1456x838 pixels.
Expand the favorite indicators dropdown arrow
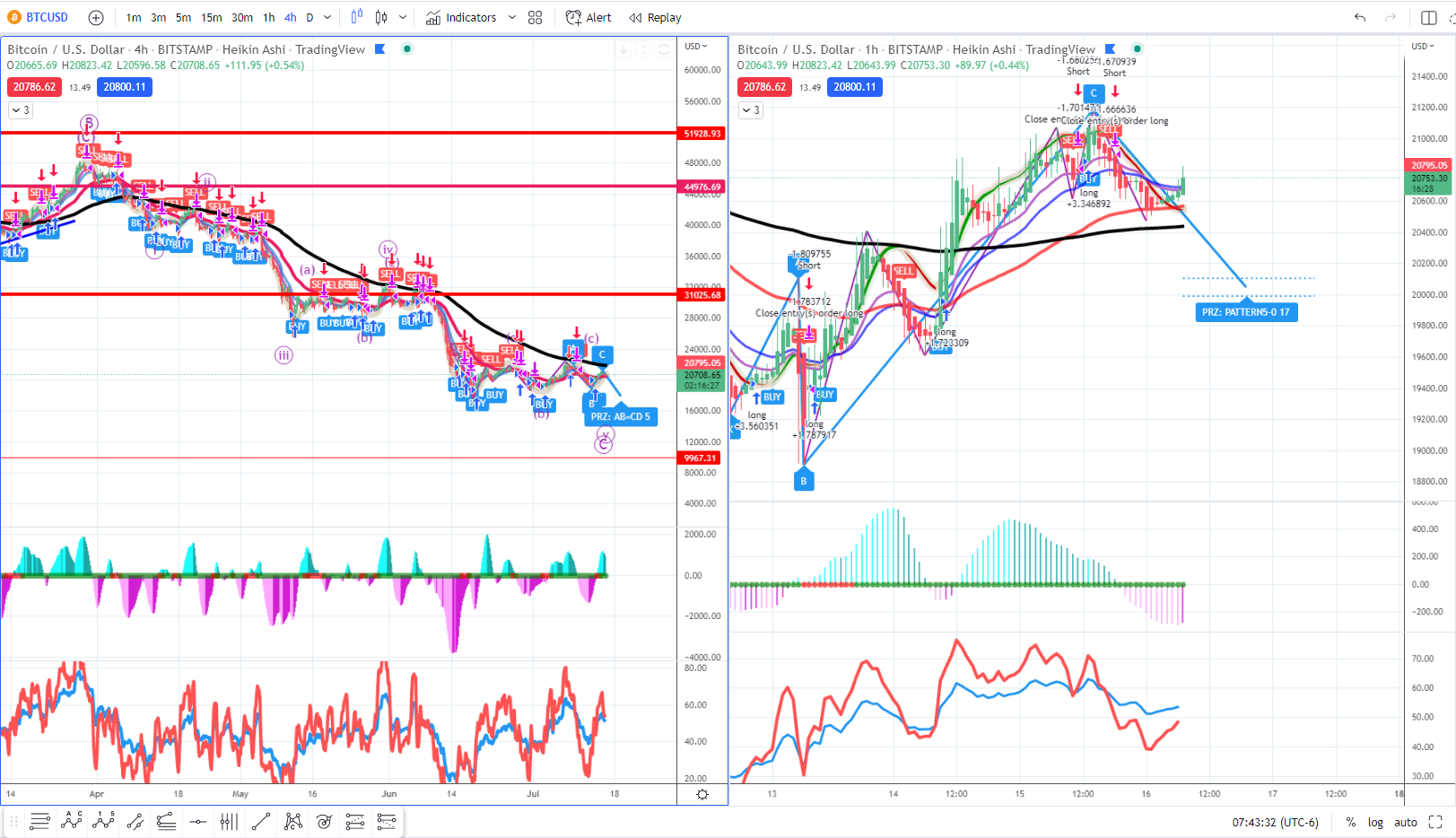(512, 18)
